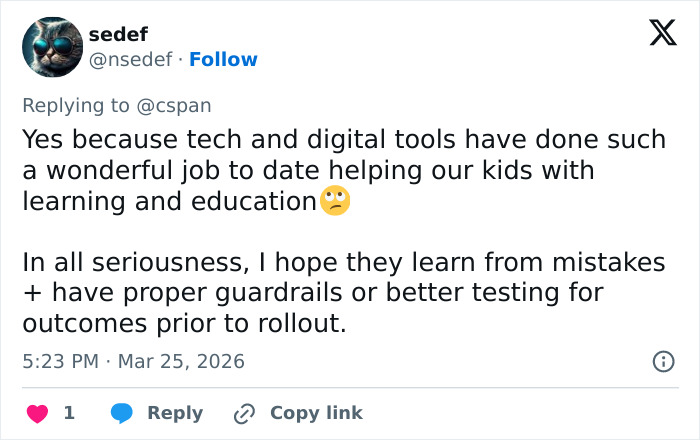700x440 pixels.
Task: Click the sentence starting "Yes because tech"
Action: pyautogui.click(x=343, y=140)
